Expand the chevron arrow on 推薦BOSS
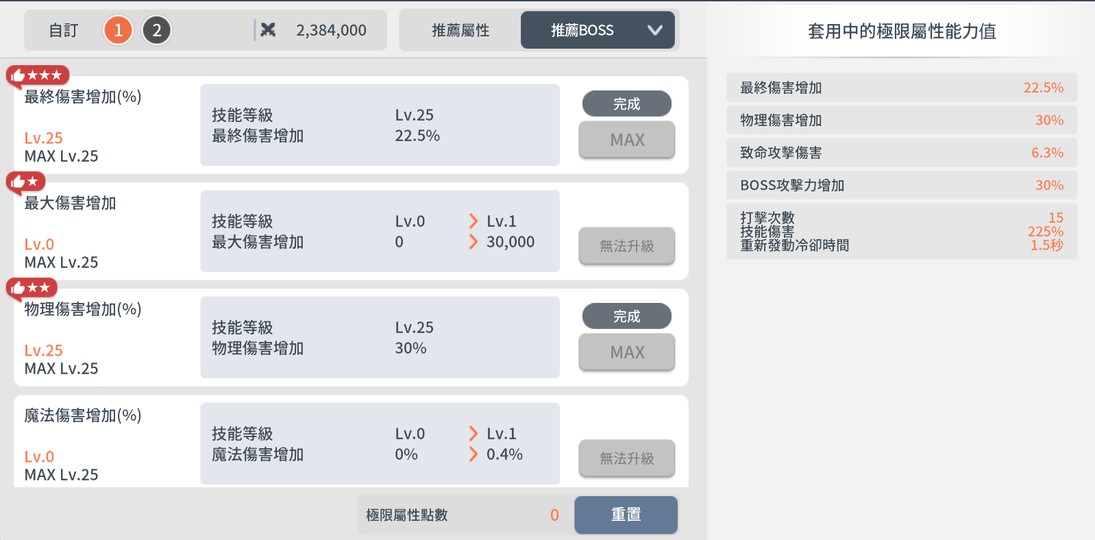Screen dimensions: 1095x540 (655, 30)
